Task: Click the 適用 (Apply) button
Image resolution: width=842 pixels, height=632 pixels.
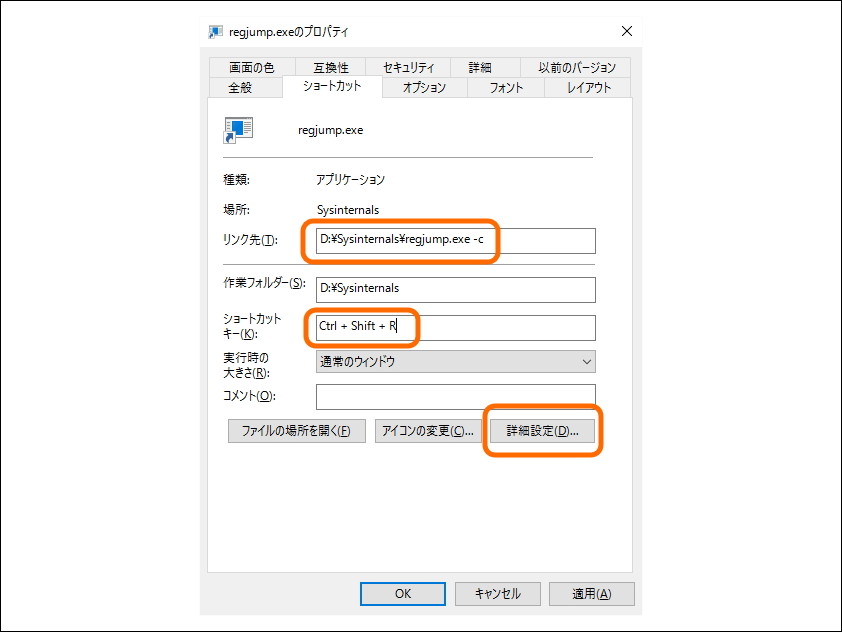Action: [x=591, y=593]
